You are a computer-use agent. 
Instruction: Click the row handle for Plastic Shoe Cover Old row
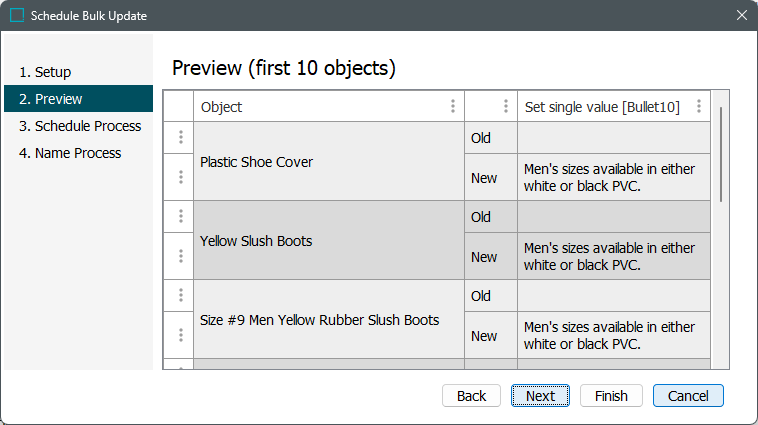coord(180,138)
